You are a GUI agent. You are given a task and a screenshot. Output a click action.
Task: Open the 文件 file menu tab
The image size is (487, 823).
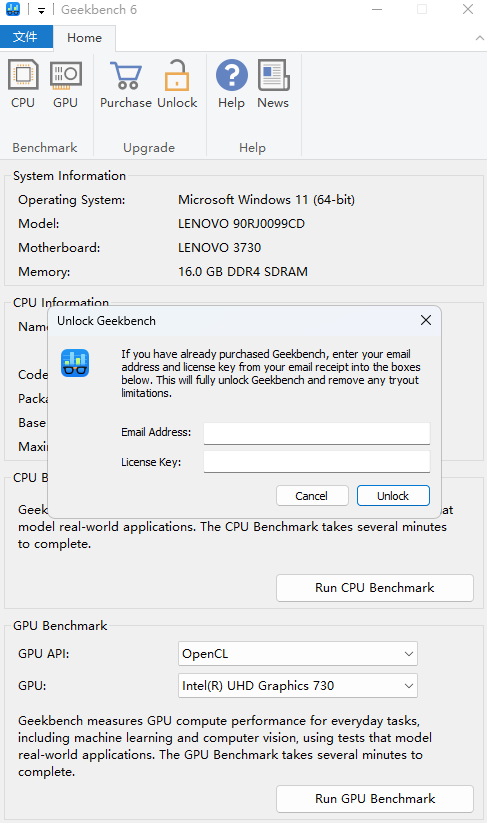click(26, 37)
